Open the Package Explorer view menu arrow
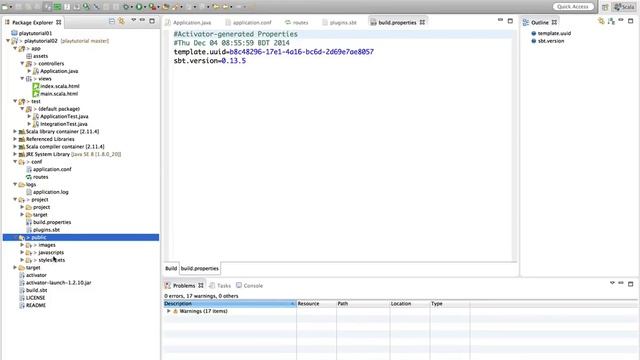Image resolution: width=640 pixels, height=360 pixels. click(133, 20)
